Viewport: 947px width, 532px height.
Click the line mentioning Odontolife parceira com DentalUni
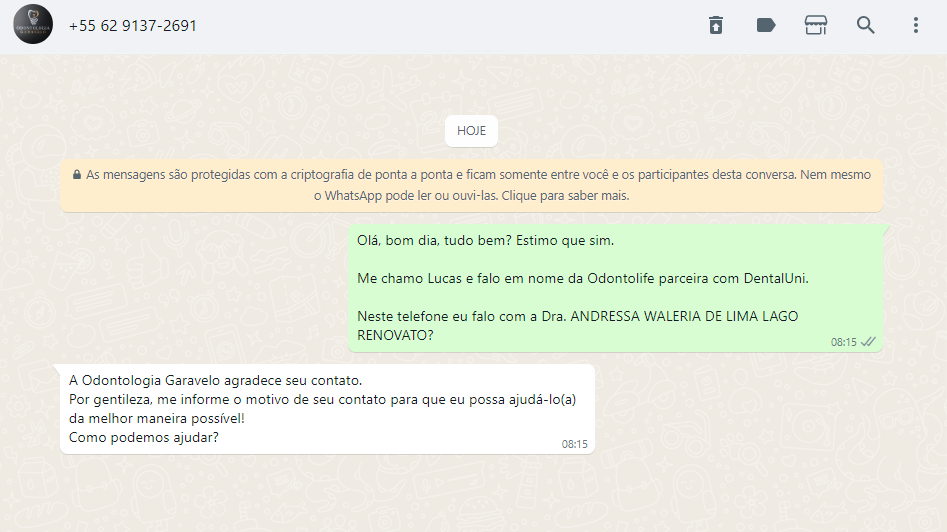583,278
